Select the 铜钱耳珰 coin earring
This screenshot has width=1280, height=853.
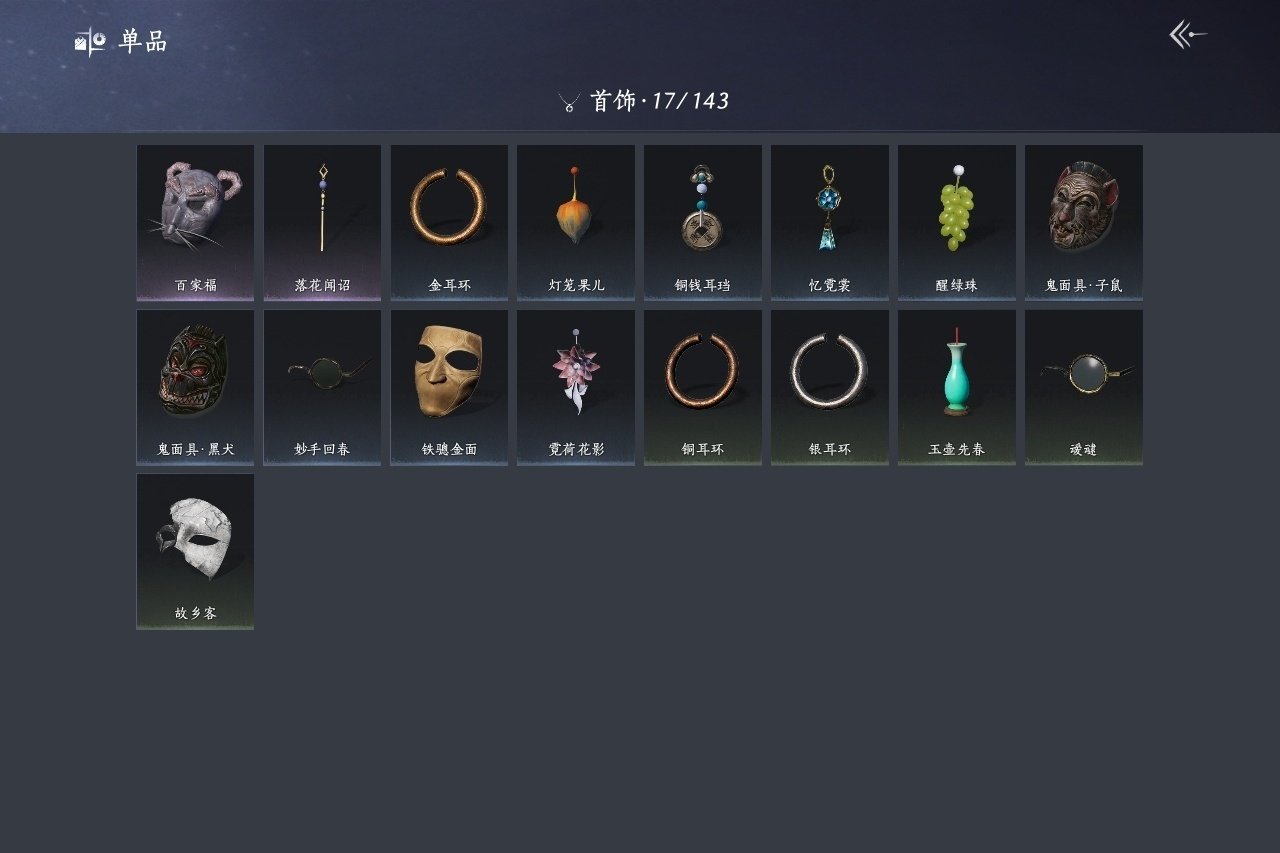702,222
